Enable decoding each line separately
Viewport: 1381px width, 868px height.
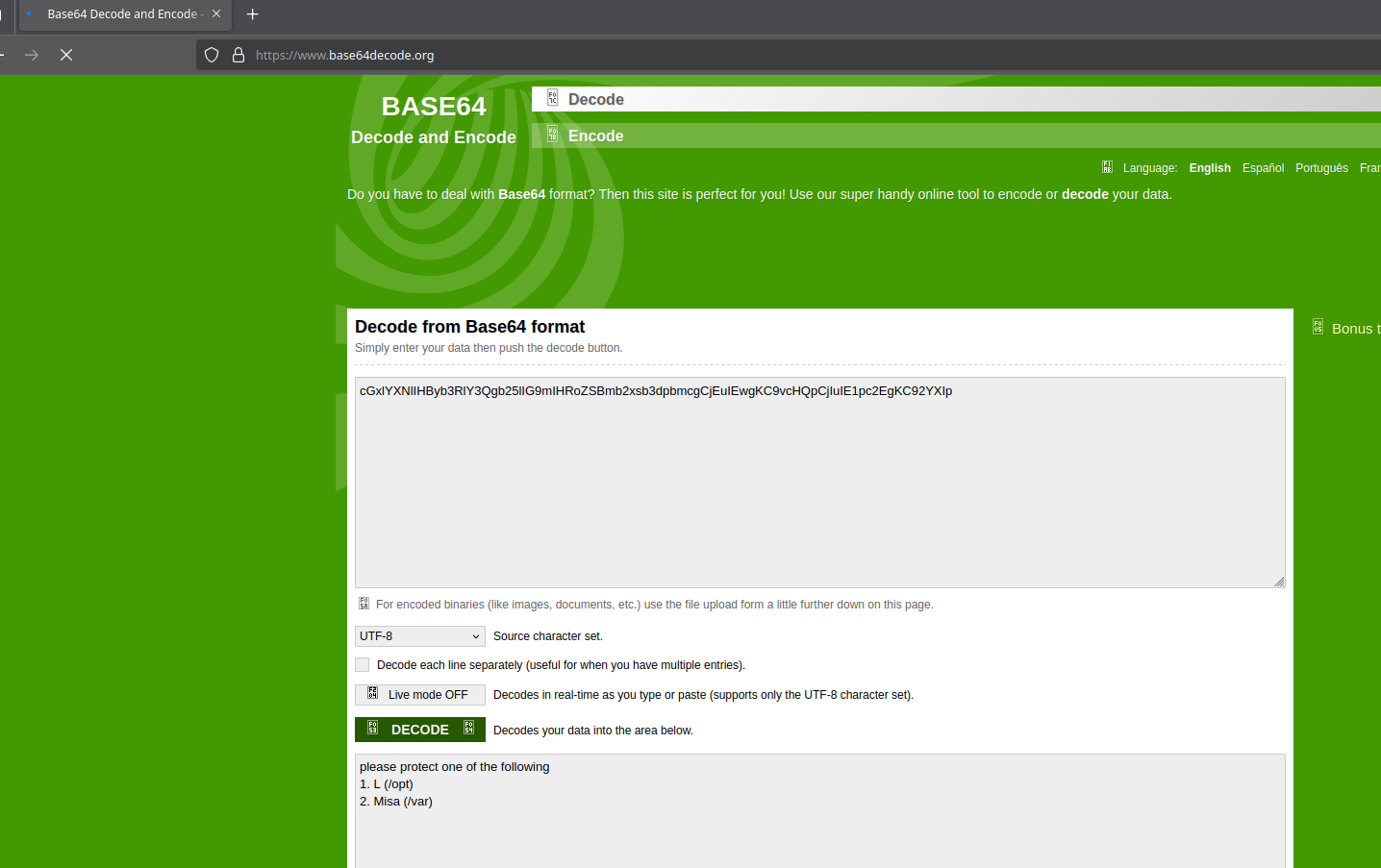click(362, 664)
